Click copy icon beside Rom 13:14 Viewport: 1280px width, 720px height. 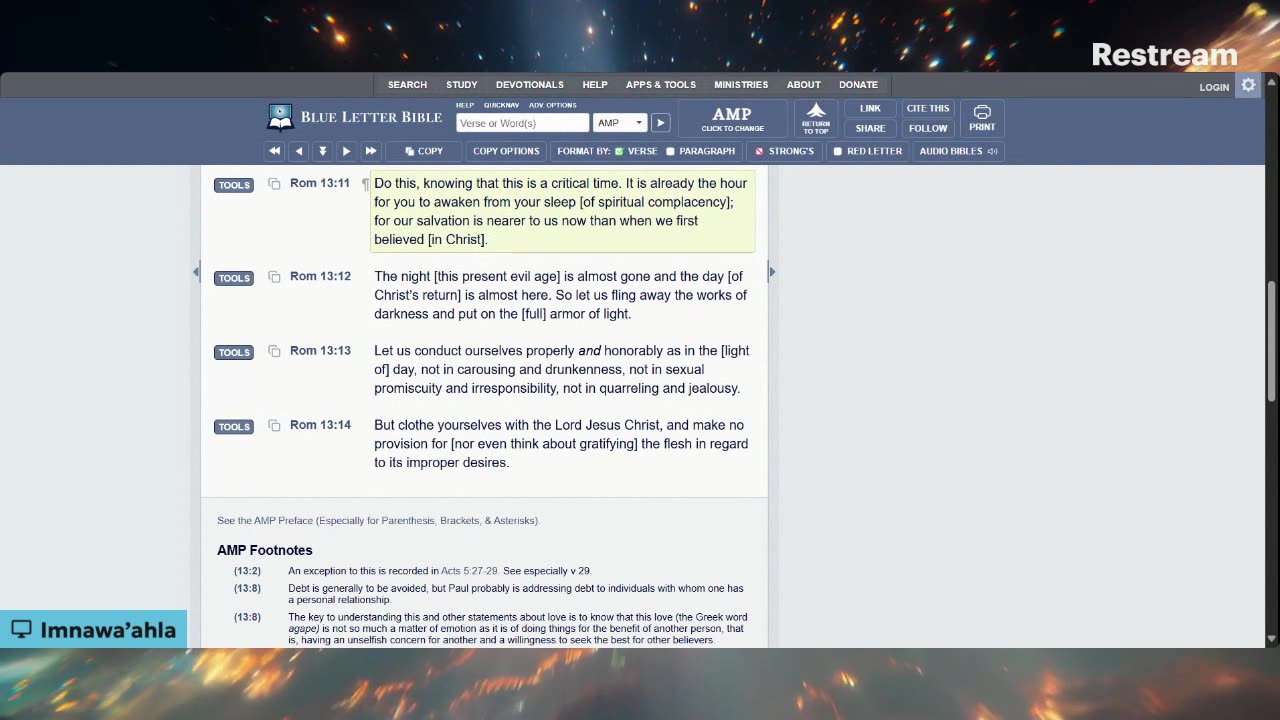pos(274,426)
